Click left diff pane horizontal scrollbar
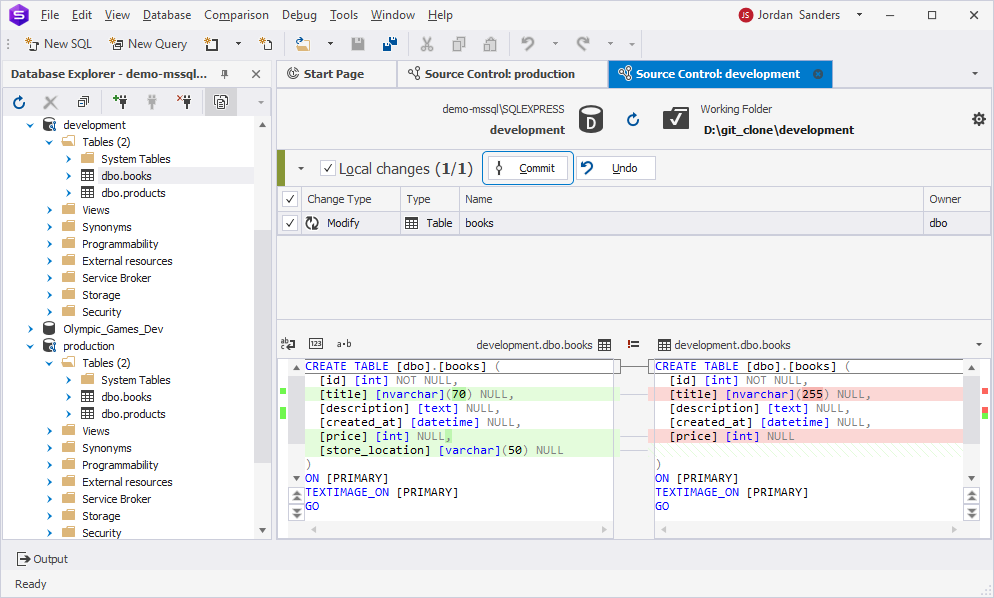The height and width of the screenshot is (598, 994). click(x=458, y=530)
